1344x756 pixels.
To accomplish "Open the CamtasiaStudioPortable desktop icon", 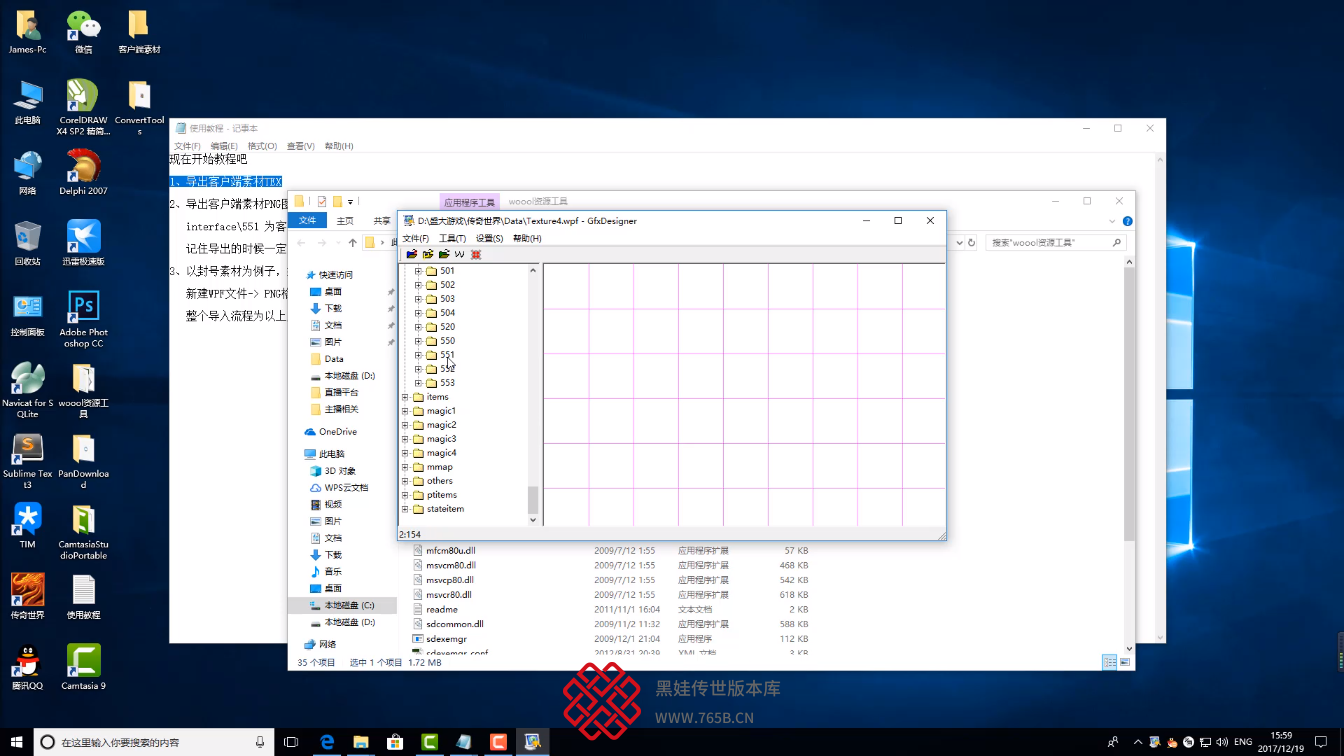I will [83, 532].
